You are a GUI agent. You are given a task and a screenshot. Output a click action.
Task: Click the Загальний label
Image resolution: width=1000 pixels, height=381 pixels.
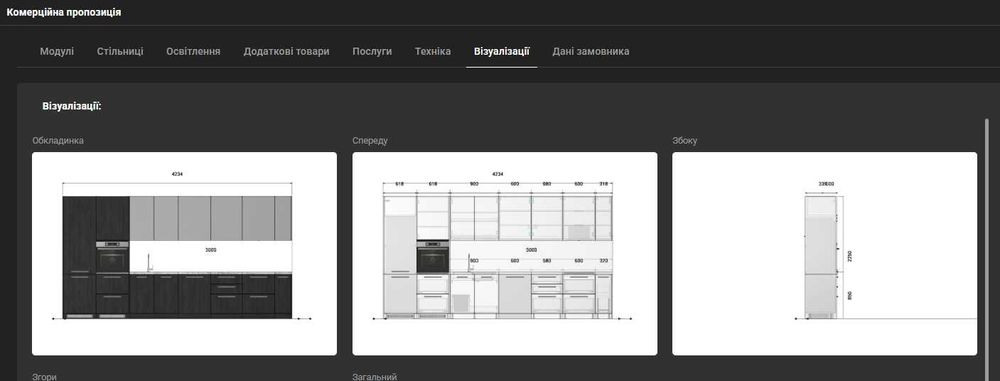374,377
